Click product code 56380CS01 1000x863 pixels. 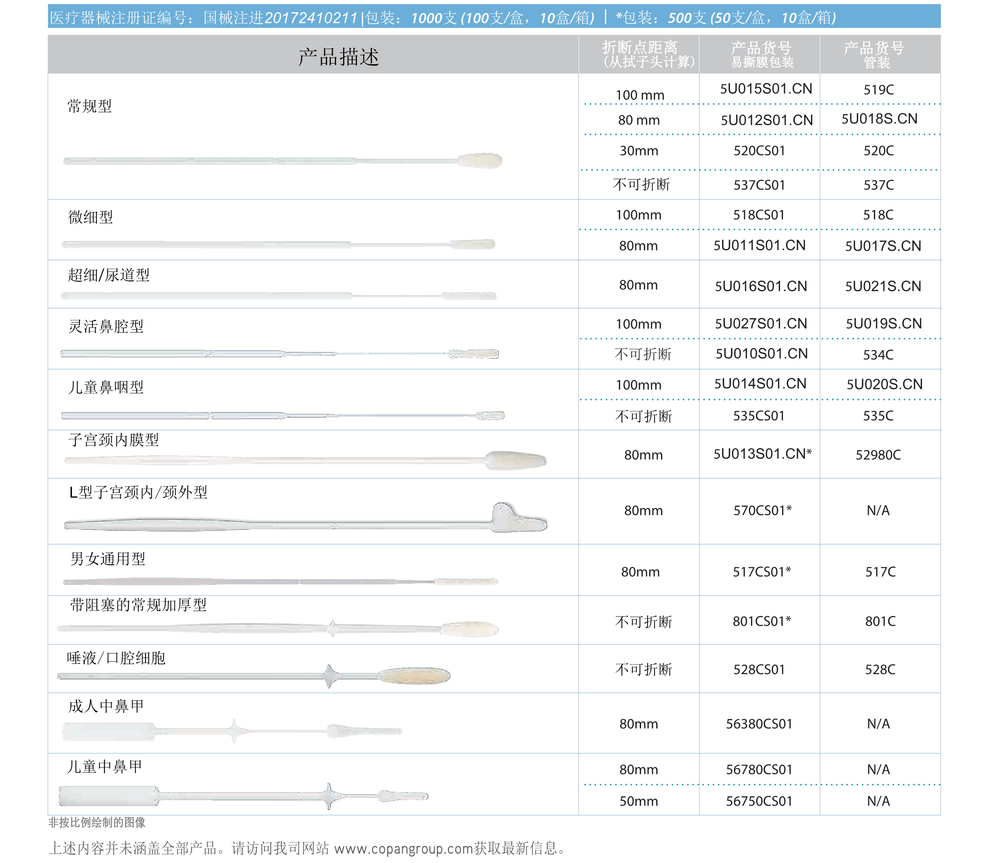[x=759, y=724]
